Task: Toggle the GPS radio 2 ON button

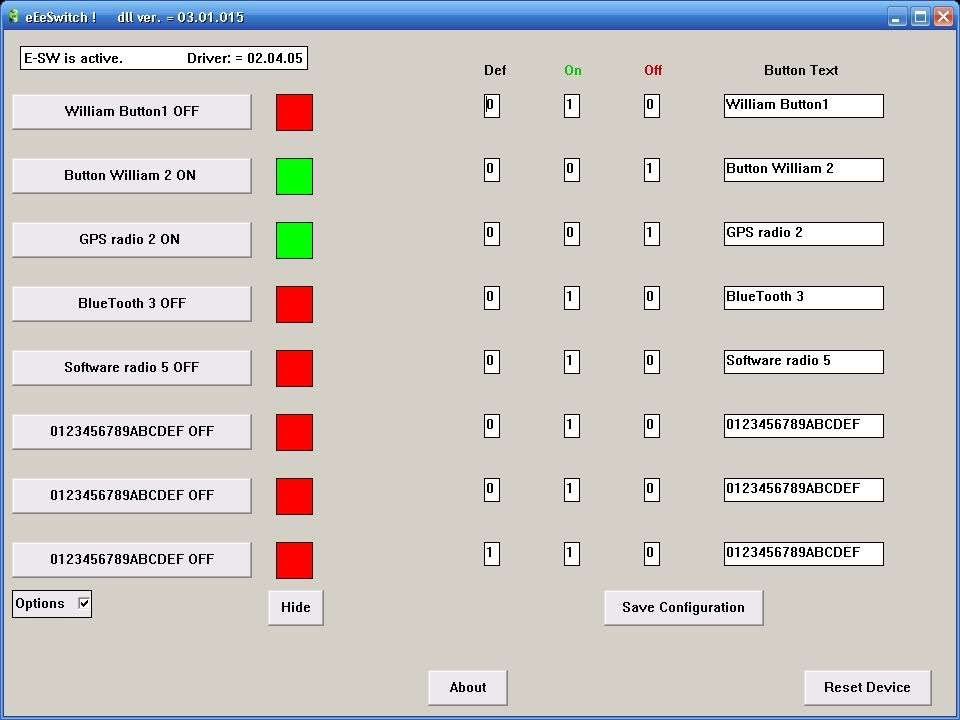Action: [131, 240]
